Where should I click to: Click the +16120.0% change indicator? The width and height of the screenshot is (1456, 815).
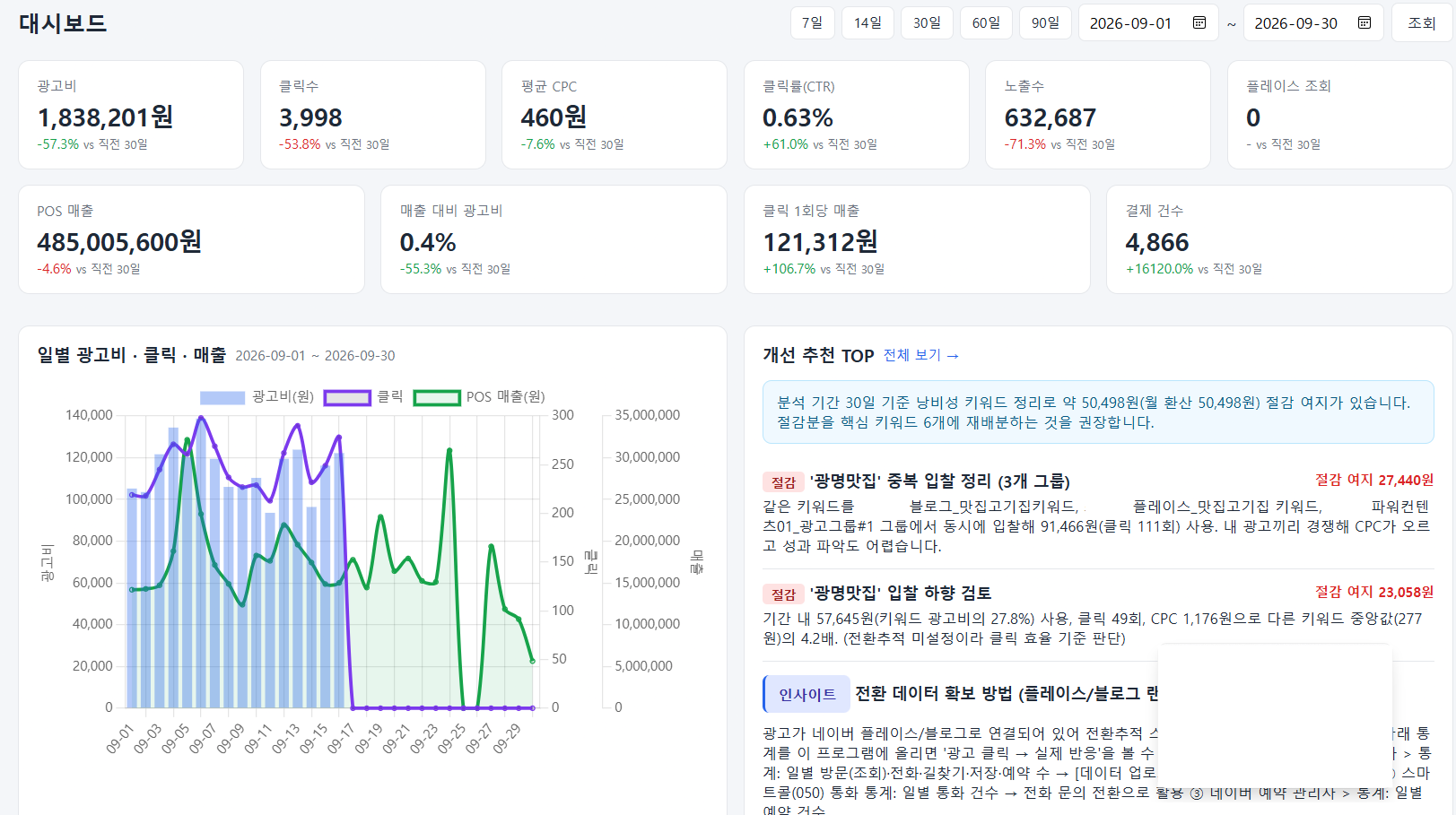[x=1160, y=269]
